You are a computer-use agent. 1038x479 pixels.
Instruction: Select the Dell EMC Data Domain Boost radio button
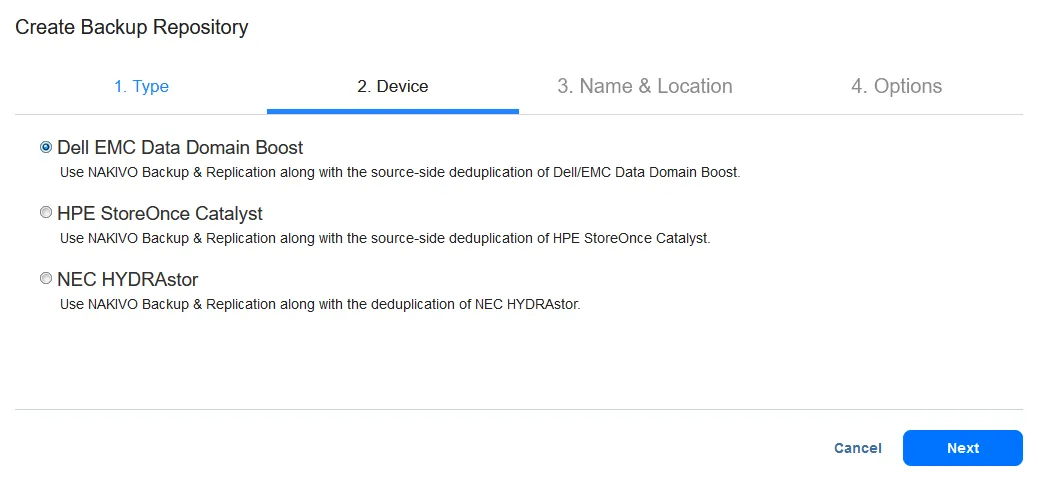[x=46, y=147]
